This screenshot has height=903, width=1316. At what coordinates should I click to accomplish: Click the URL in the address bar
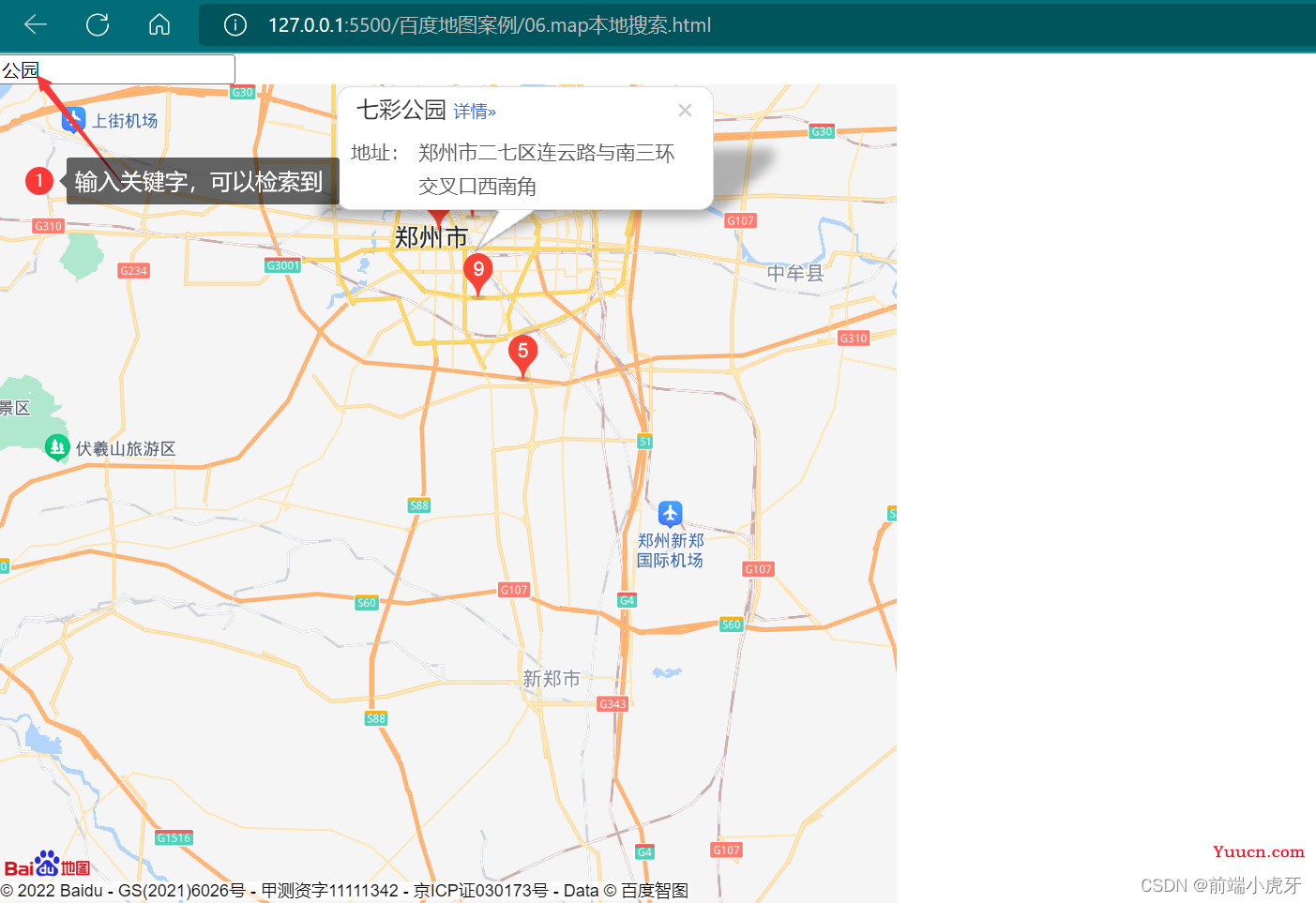pyautogui.click(x=490, y=25)
